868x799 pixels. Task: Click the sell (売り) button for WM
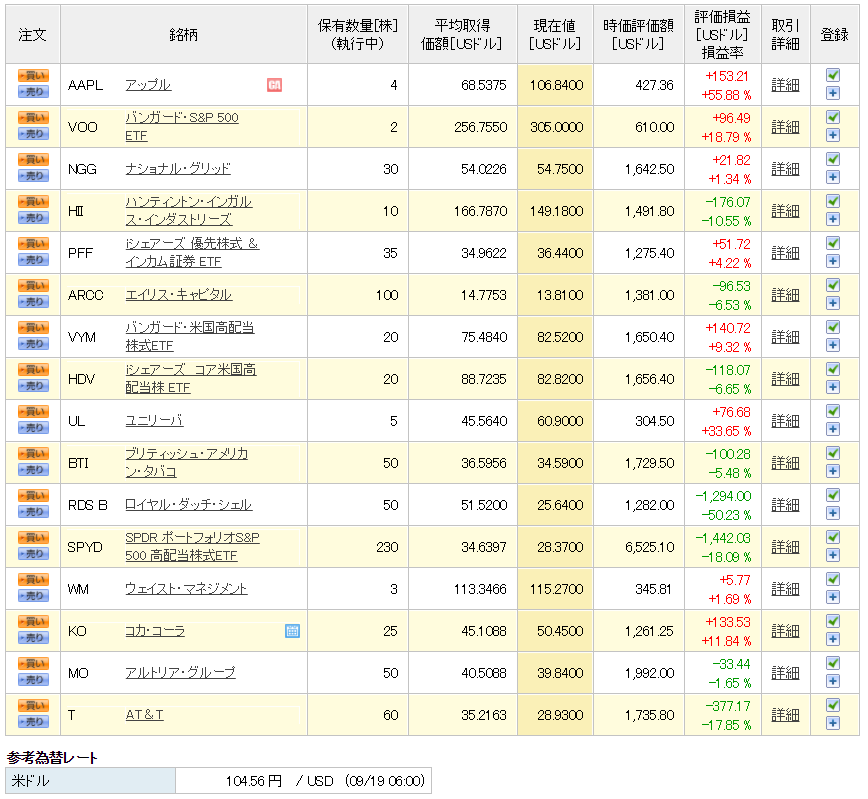click(x=33, y=597)
